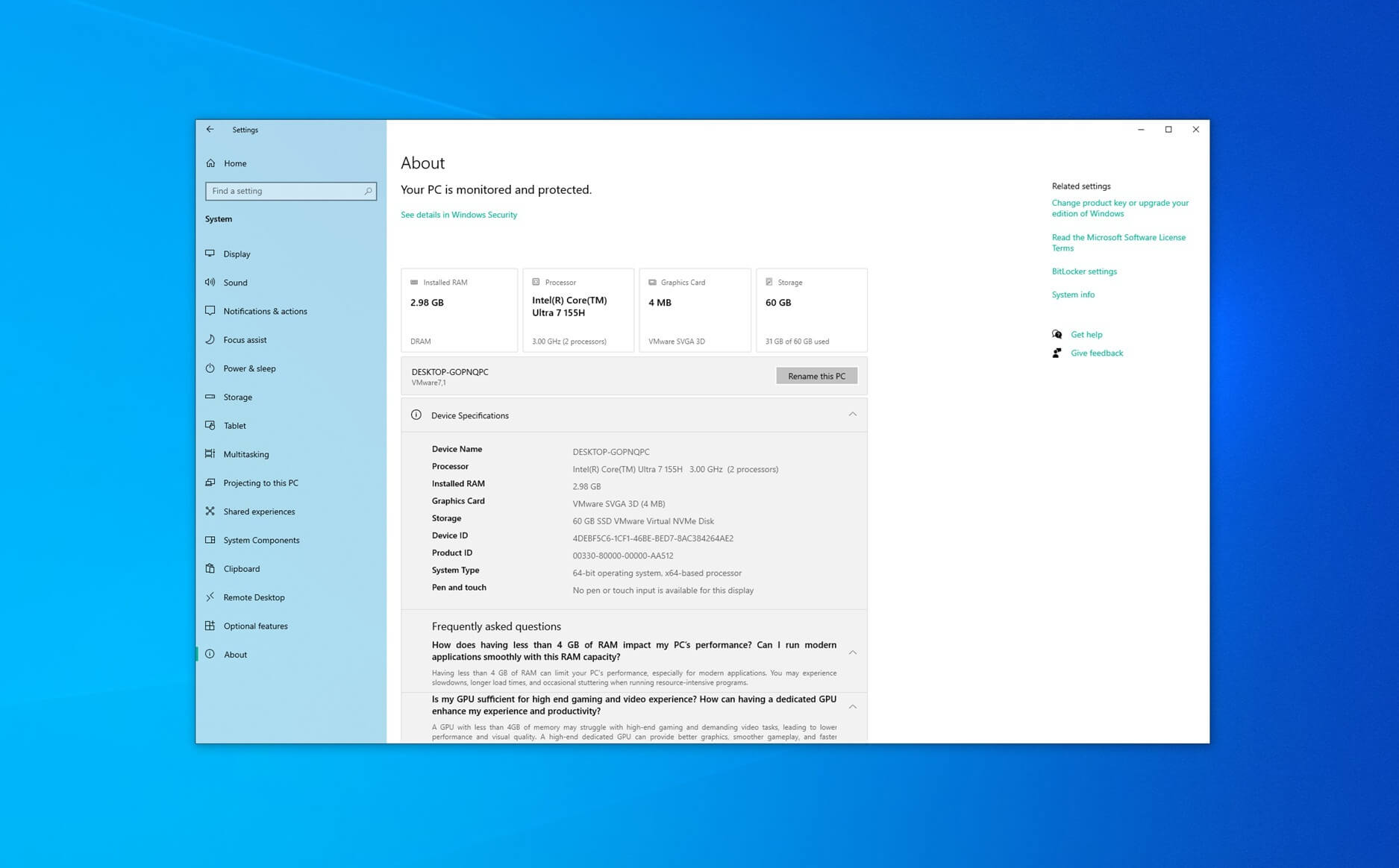Select the Sound settings icon
Screen dimensions: 1399x868
click(x=211, y=282)
